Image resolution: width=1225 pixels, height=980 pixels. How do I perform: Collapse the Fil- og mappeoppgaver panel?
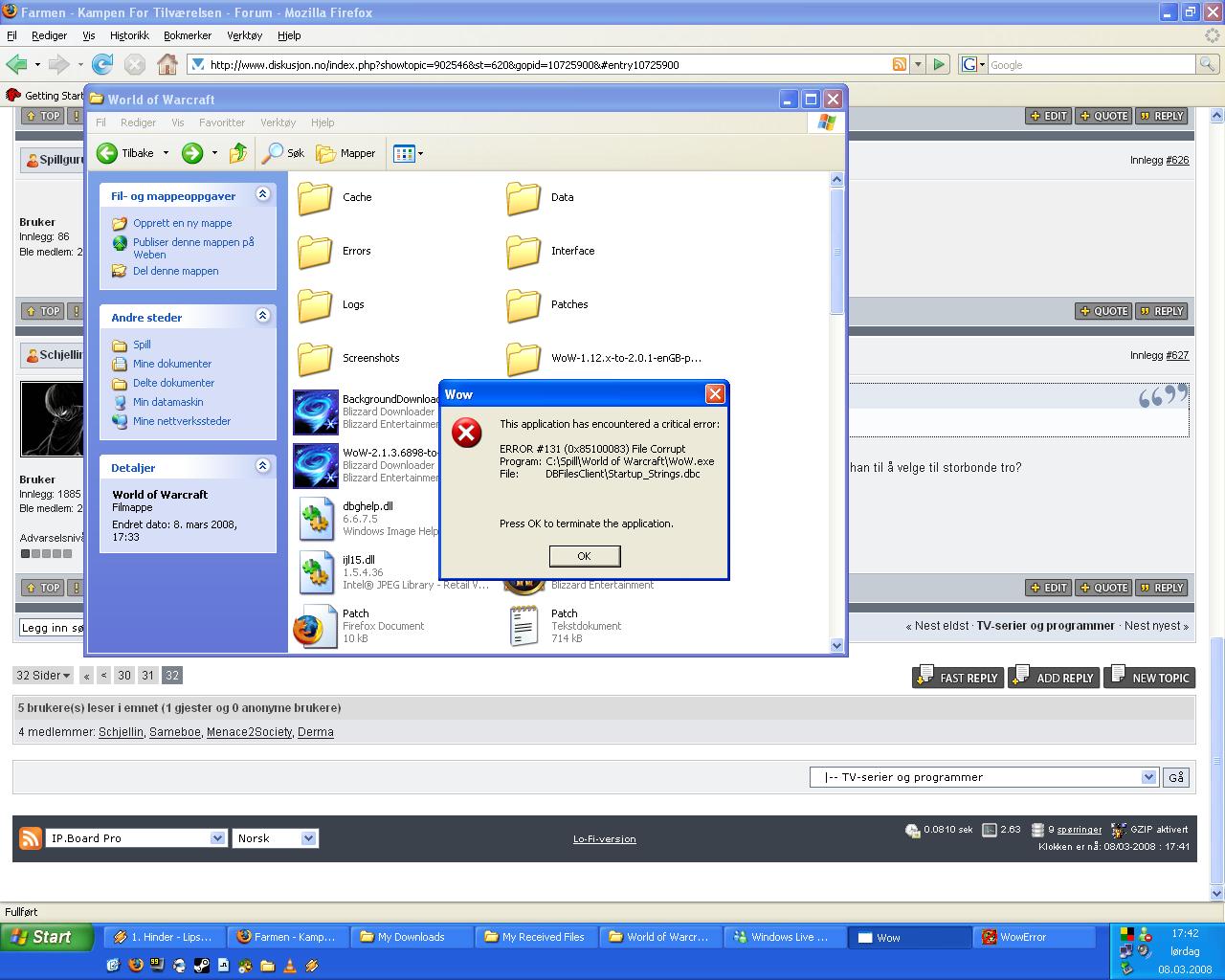coord(262,194)
